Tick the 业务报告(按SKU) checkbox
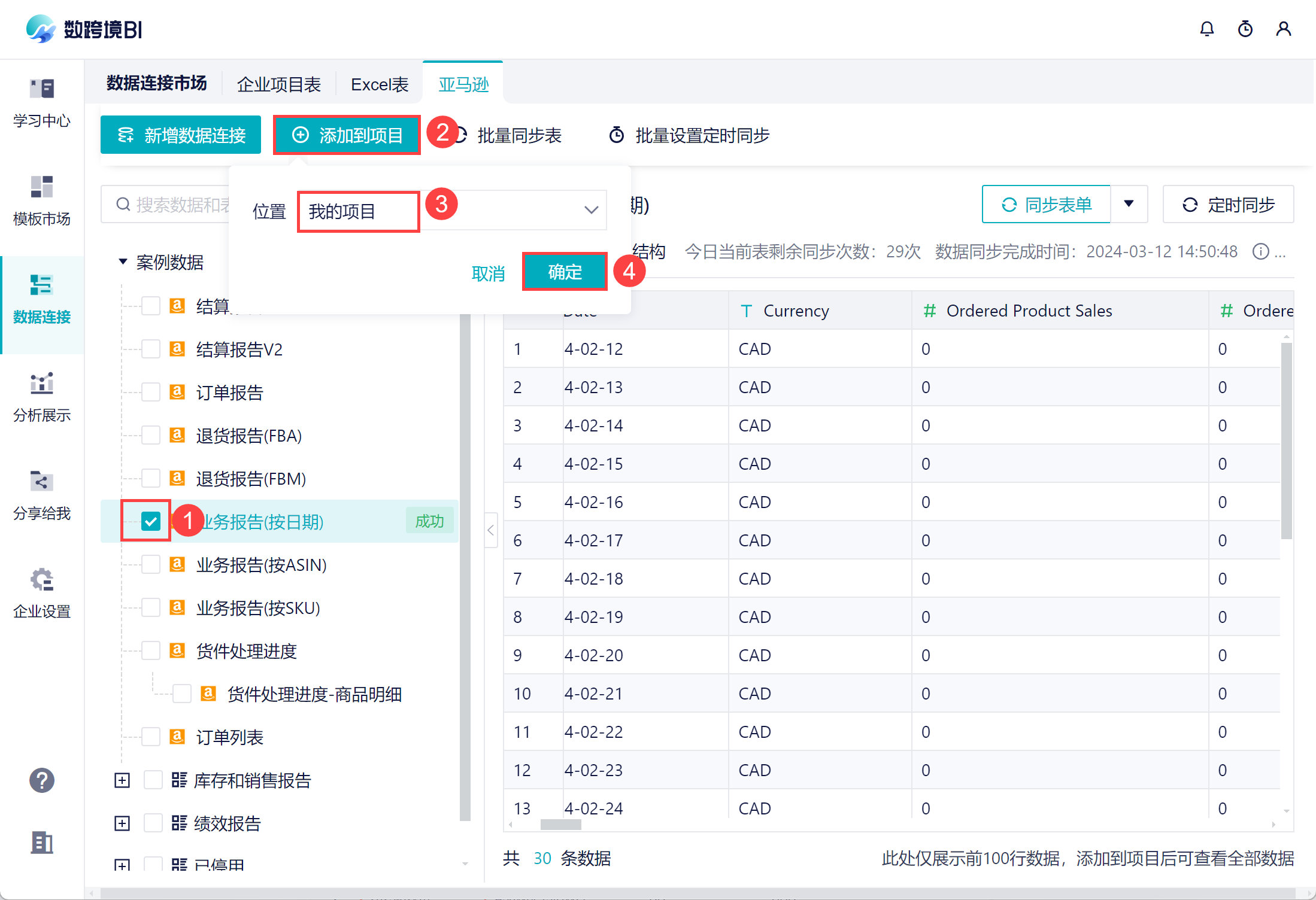Viewport: 1316px width, 900px height. coord(151,608)
